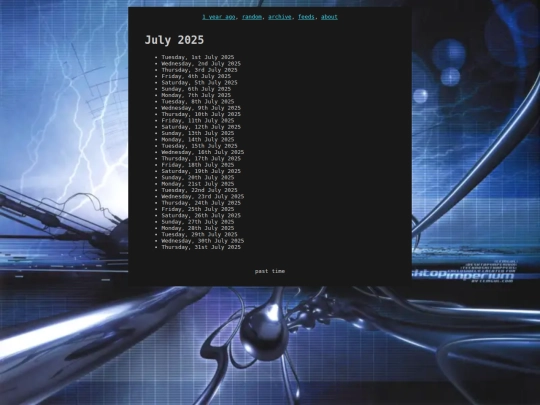Select 'Saturday, 19th July 2025' entry
The image size is (540, 405).
click(201, 171)
